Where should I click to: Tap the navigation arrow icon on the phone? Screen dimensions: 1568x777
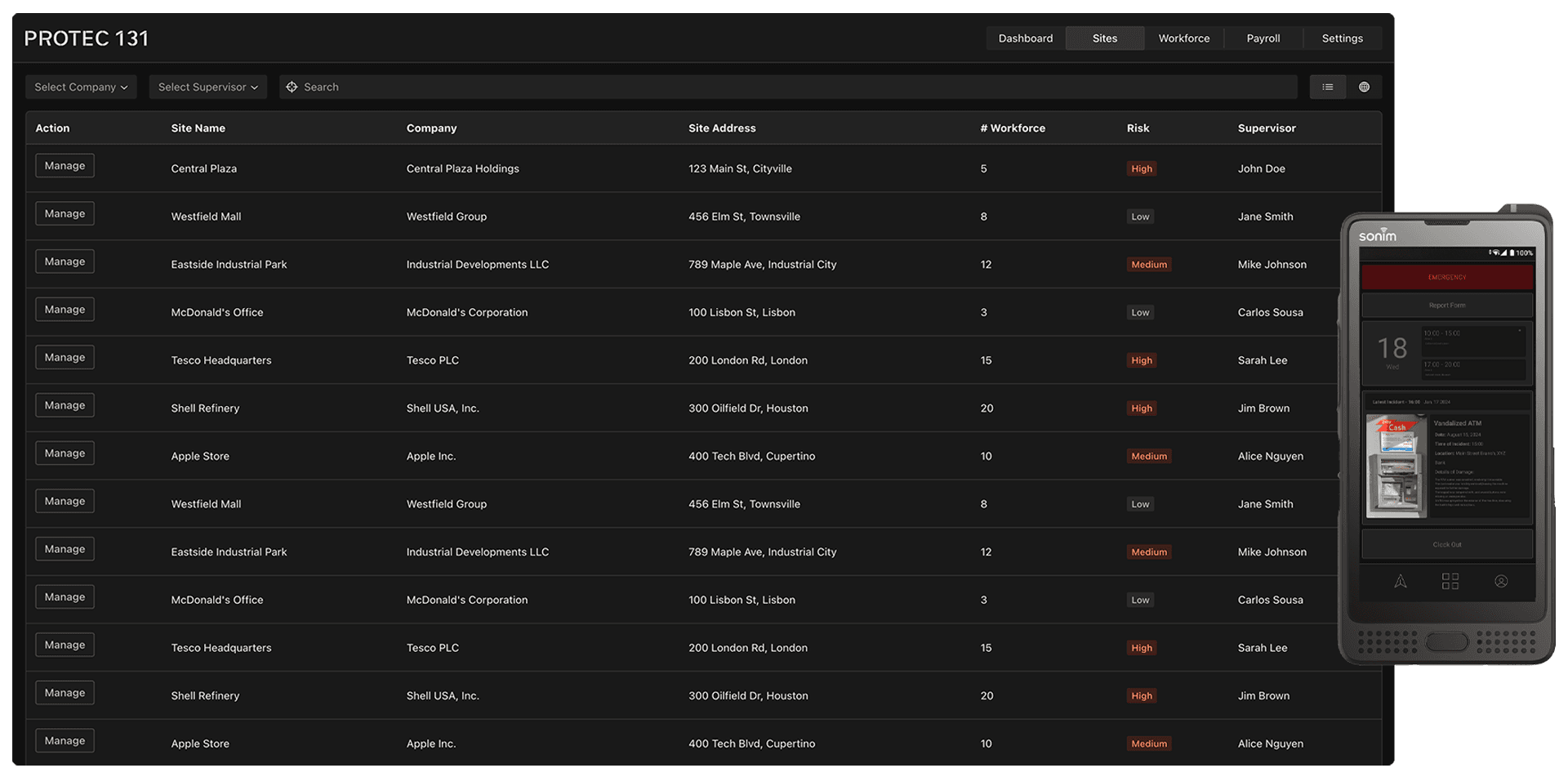[1401, 581]
